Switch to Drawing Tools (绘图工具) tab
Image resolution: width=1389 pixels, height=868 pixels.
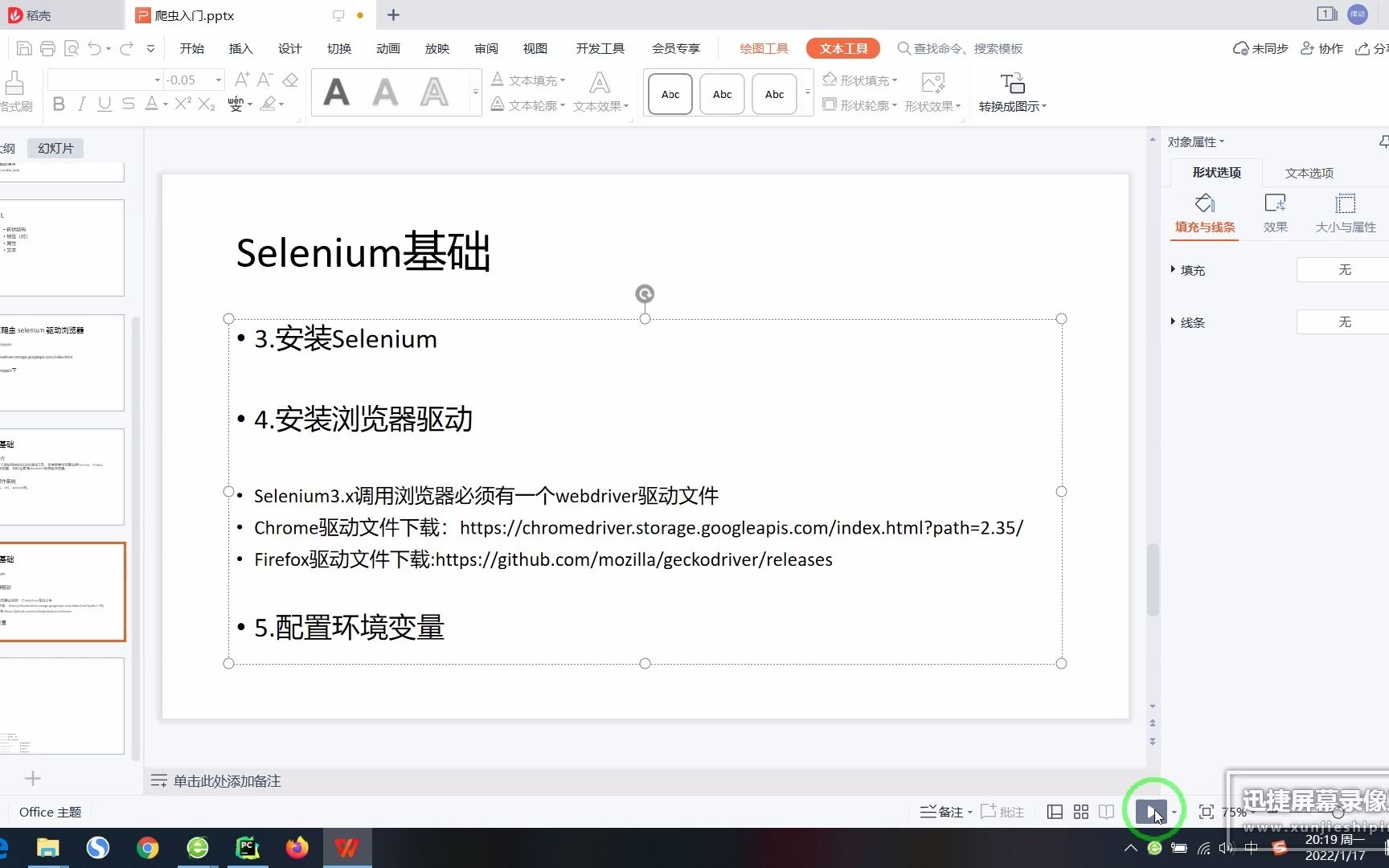click(x=764, y=48)
